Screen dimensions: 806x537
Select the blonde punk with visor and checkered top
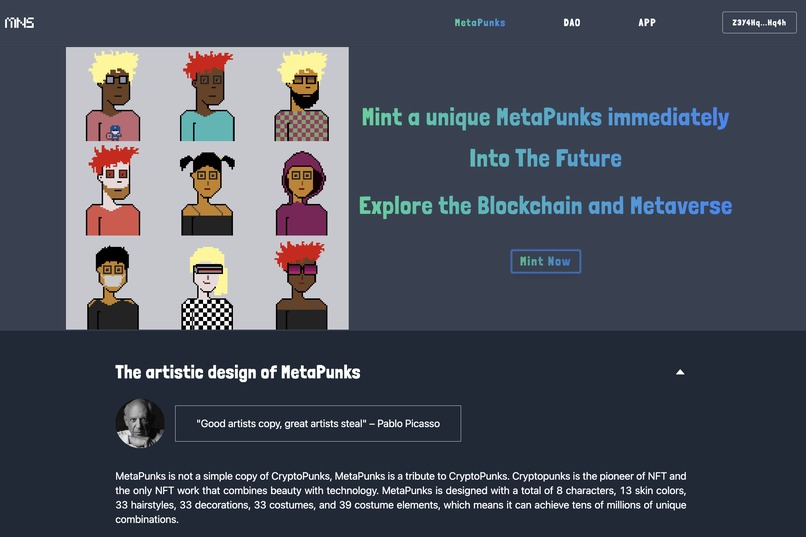(x=207, y=288)
